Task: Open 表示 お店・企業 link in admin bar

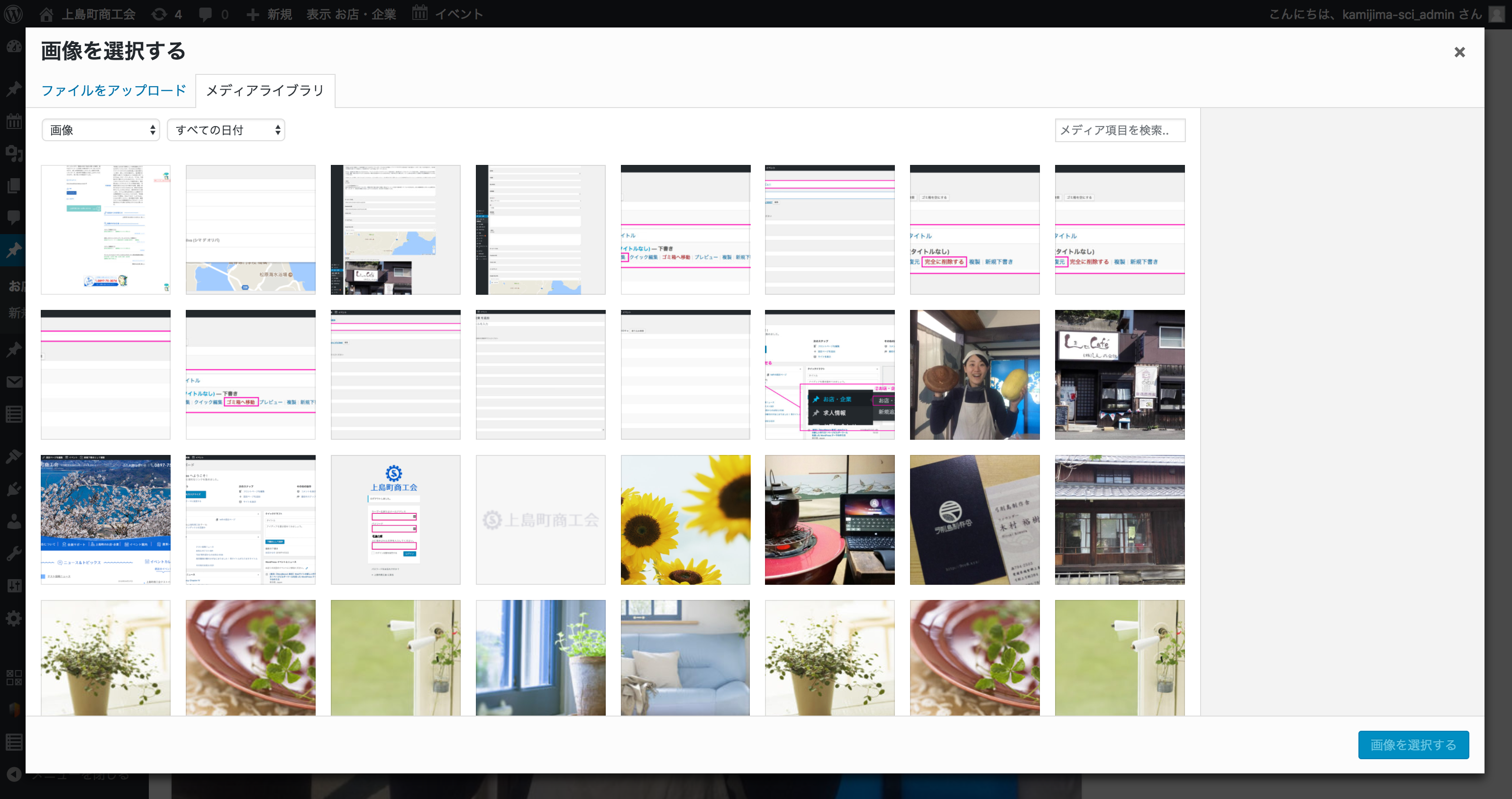Action: click(x=351, y=14)
